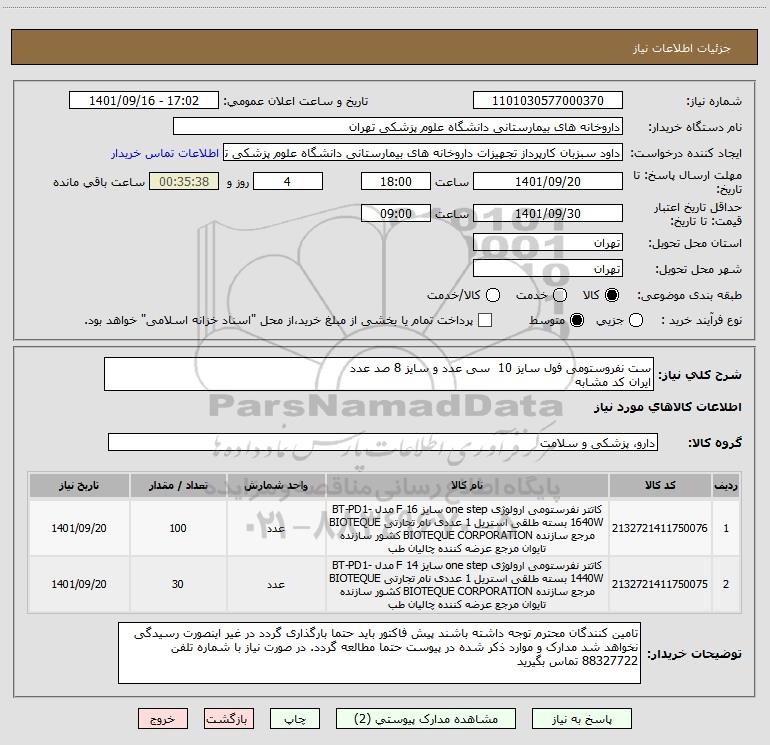Image resolution: width=770 pixels, height=745 pixels.
Task: Click the پاسخ به نیاز button
Action: (x=581, y=719)
